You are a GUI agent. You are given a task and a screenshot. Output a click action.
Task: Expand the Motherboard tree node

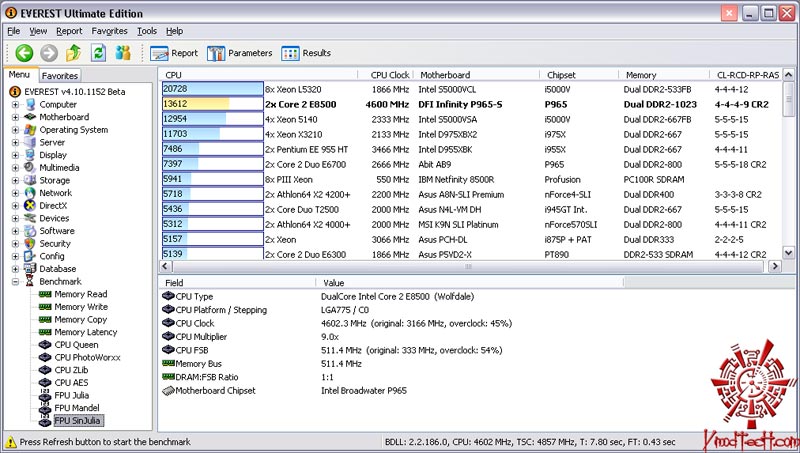point(15,117)
